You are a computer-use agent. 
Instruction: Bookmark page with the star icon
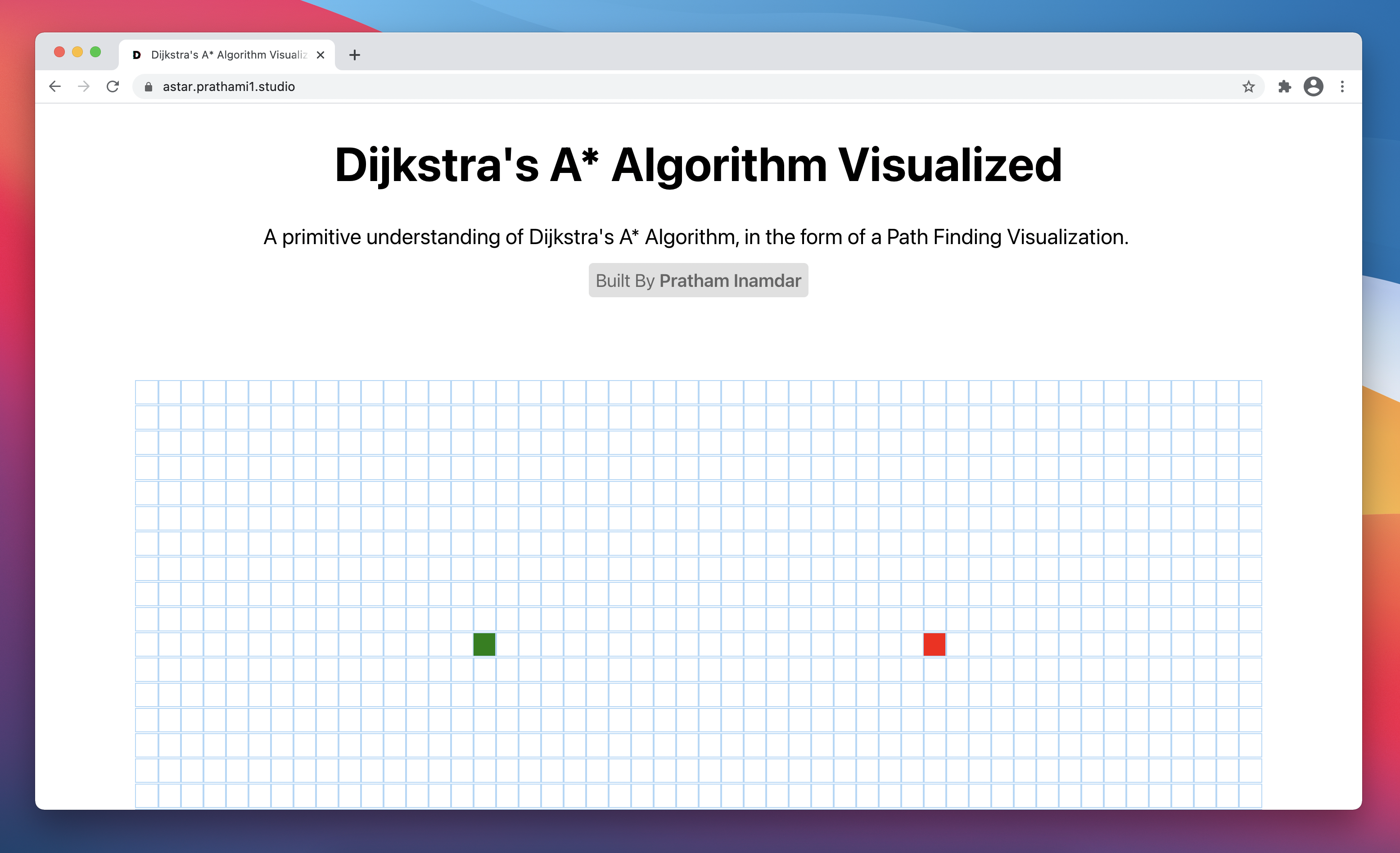[1248, 86]
